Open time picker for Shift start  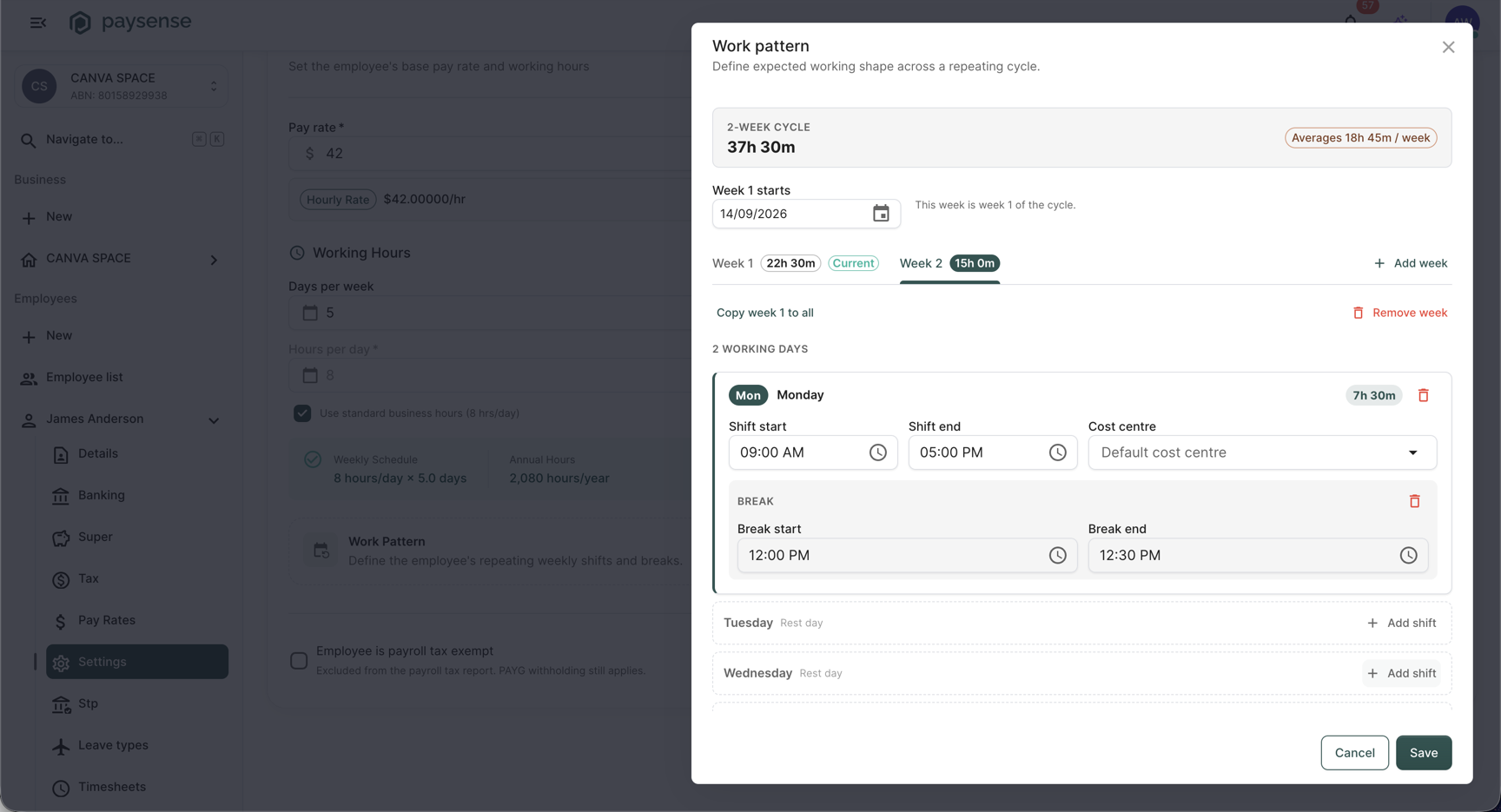(877, 452)
